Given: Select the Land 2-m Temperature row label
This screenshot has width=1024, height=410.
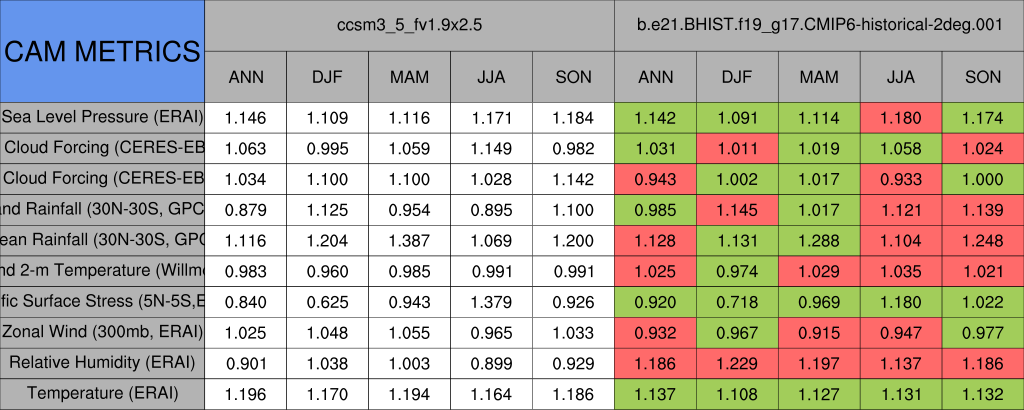Looking at the screenshot, I should pos(102,270).
